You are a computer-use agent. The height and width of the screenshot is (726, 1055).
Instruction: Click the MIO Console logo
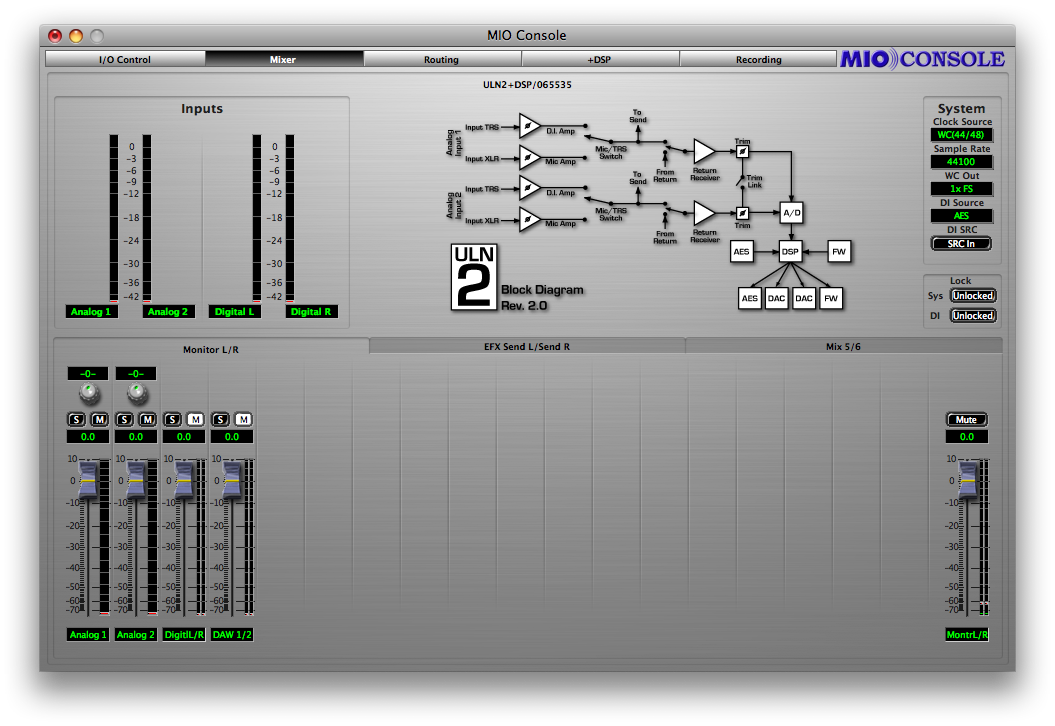pos(922,59)
